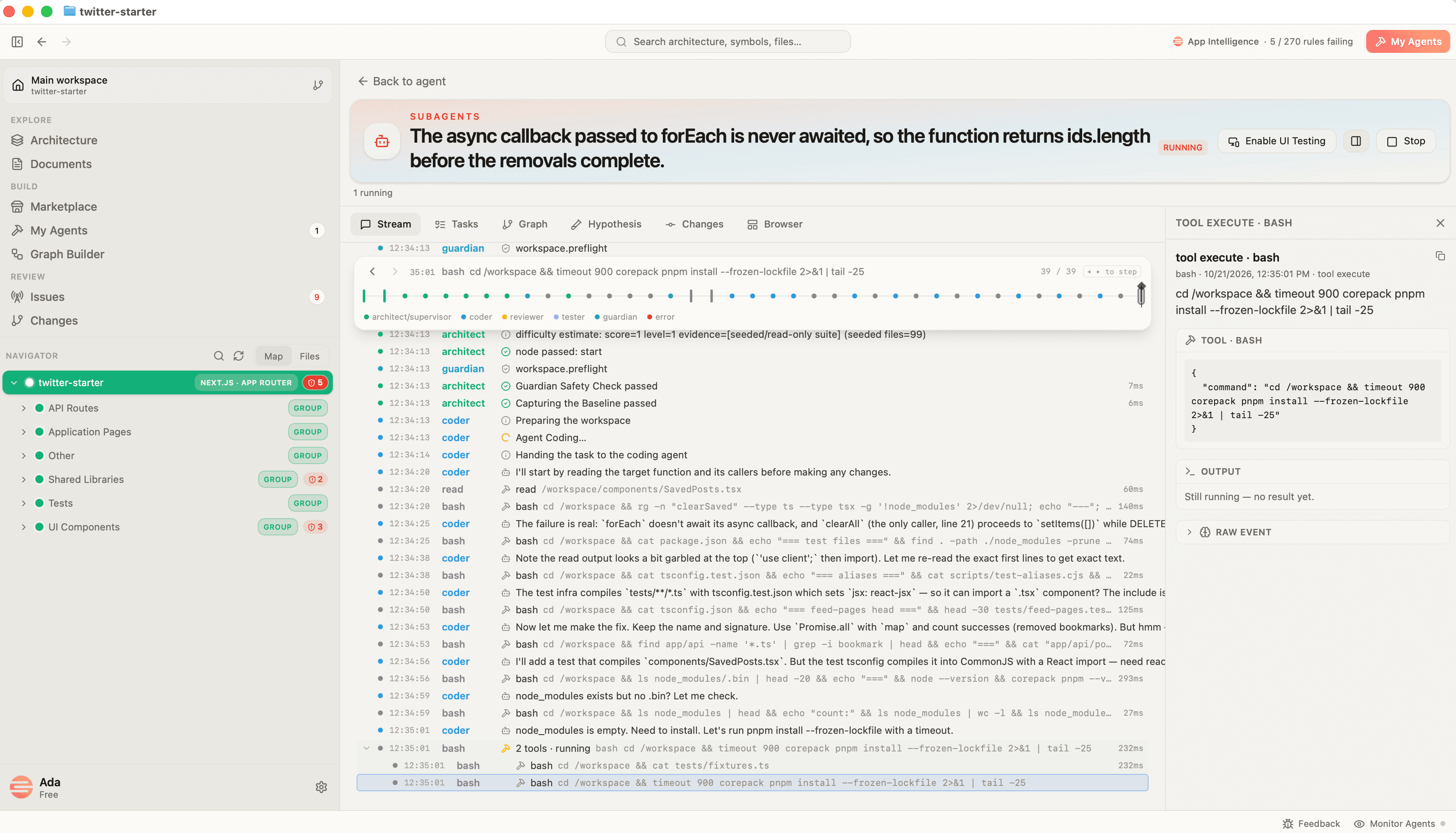Collapse the twitter-starter tree node
The width and height of the screenshot is (1456, 833).
tap(14, 383)
